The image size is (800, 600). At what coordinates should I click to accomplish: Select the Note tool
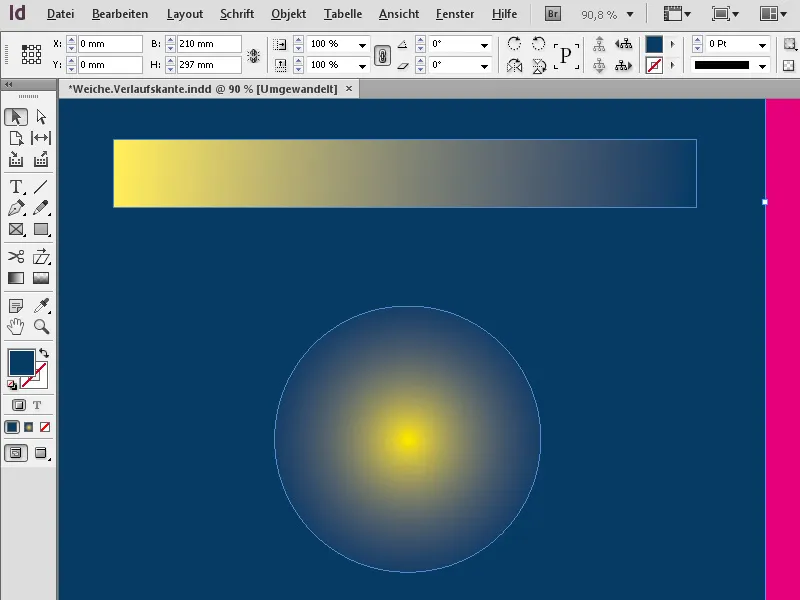[x=16, y=306]
